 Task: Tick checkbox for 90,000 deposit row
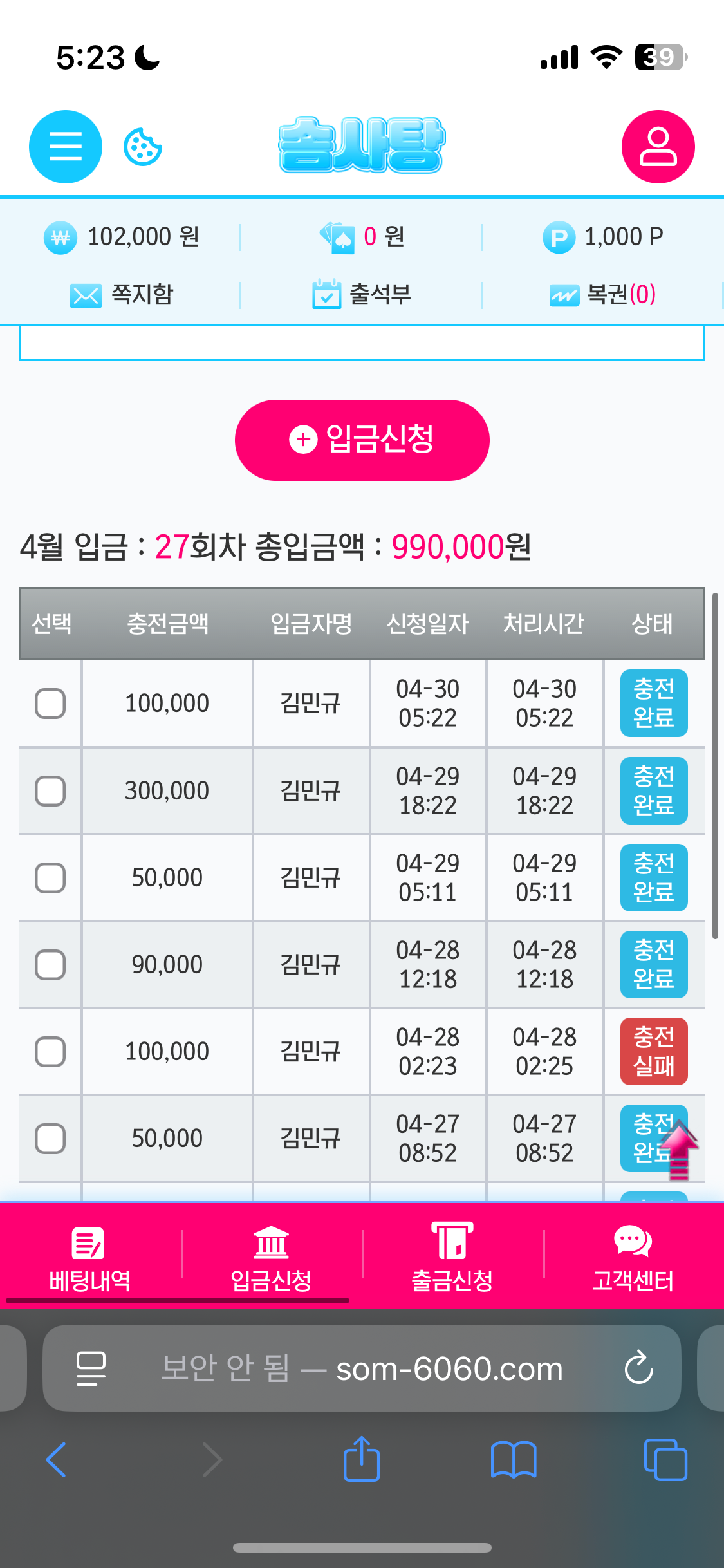pyautogui.click(x=50, y=965)
